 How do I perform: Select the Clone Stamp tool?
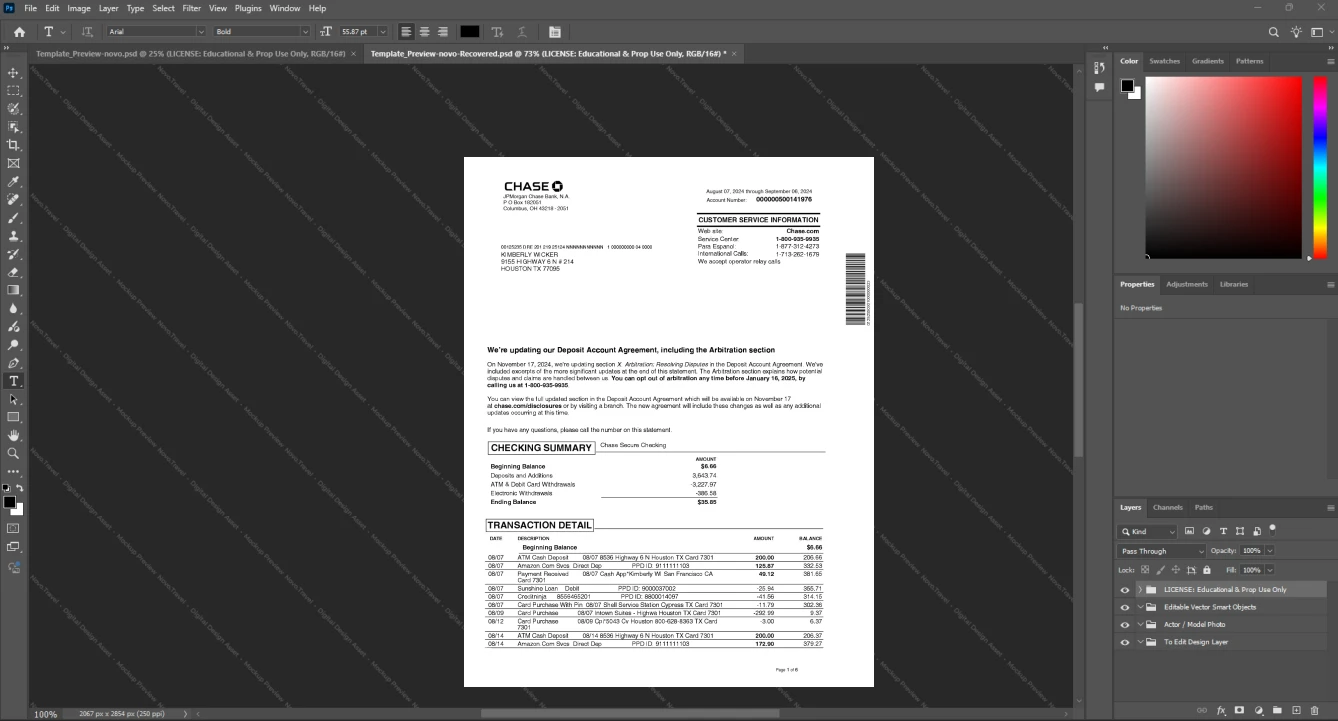click(x=14, y=236)
